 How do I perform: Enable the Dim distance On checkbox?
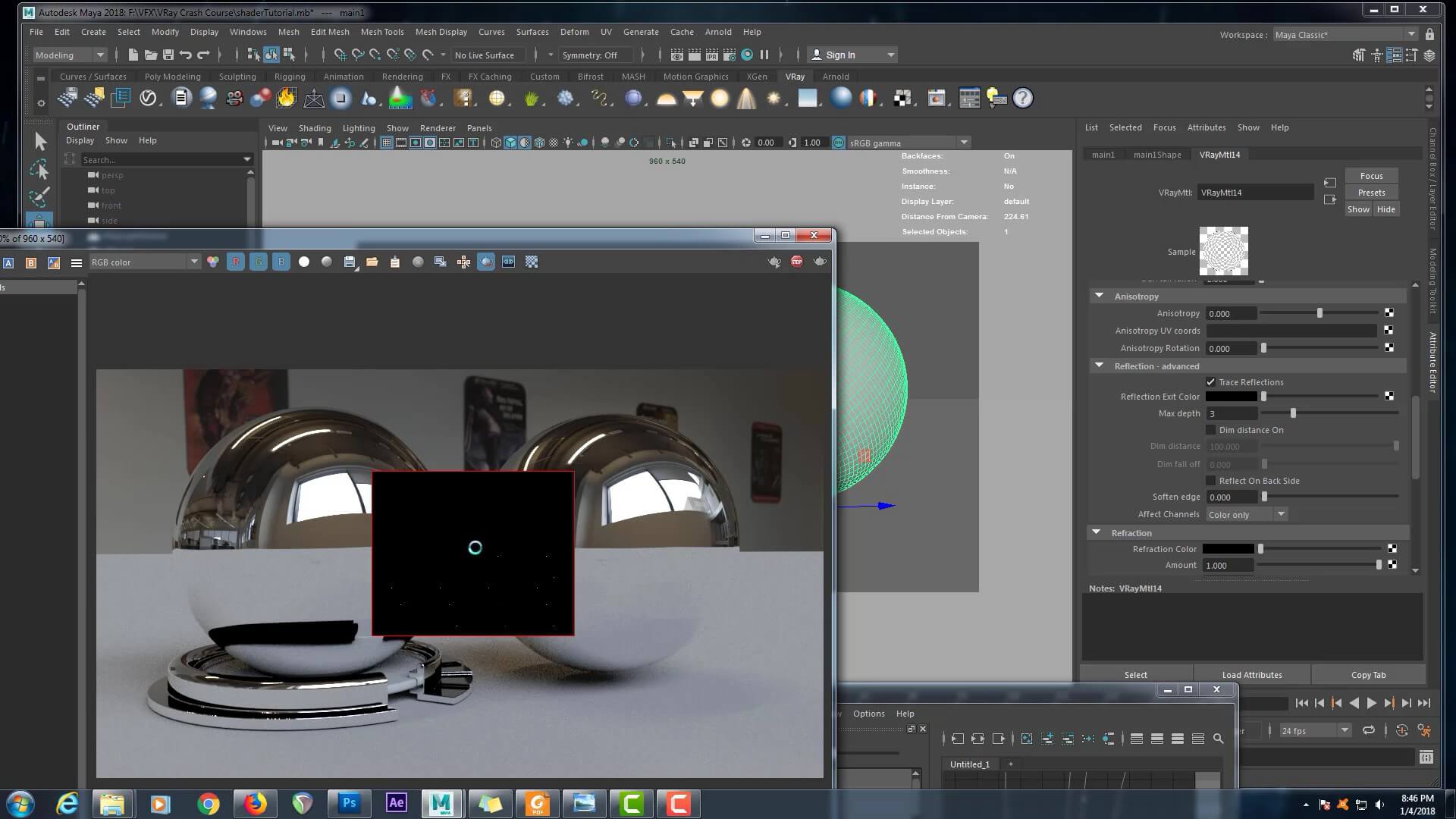coord(1210,430)
